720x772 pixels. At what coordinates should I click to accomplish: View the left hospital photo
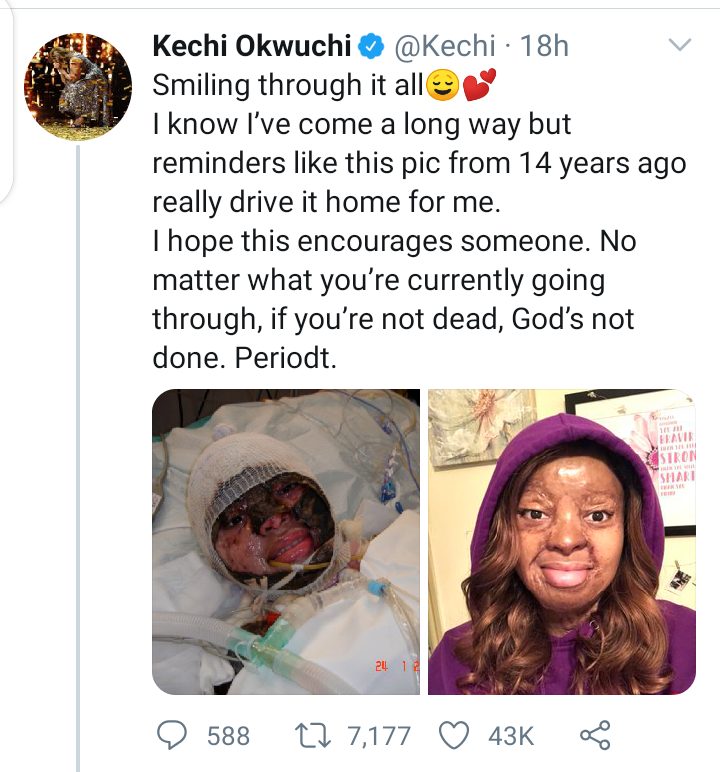click(x=285, y=541)
